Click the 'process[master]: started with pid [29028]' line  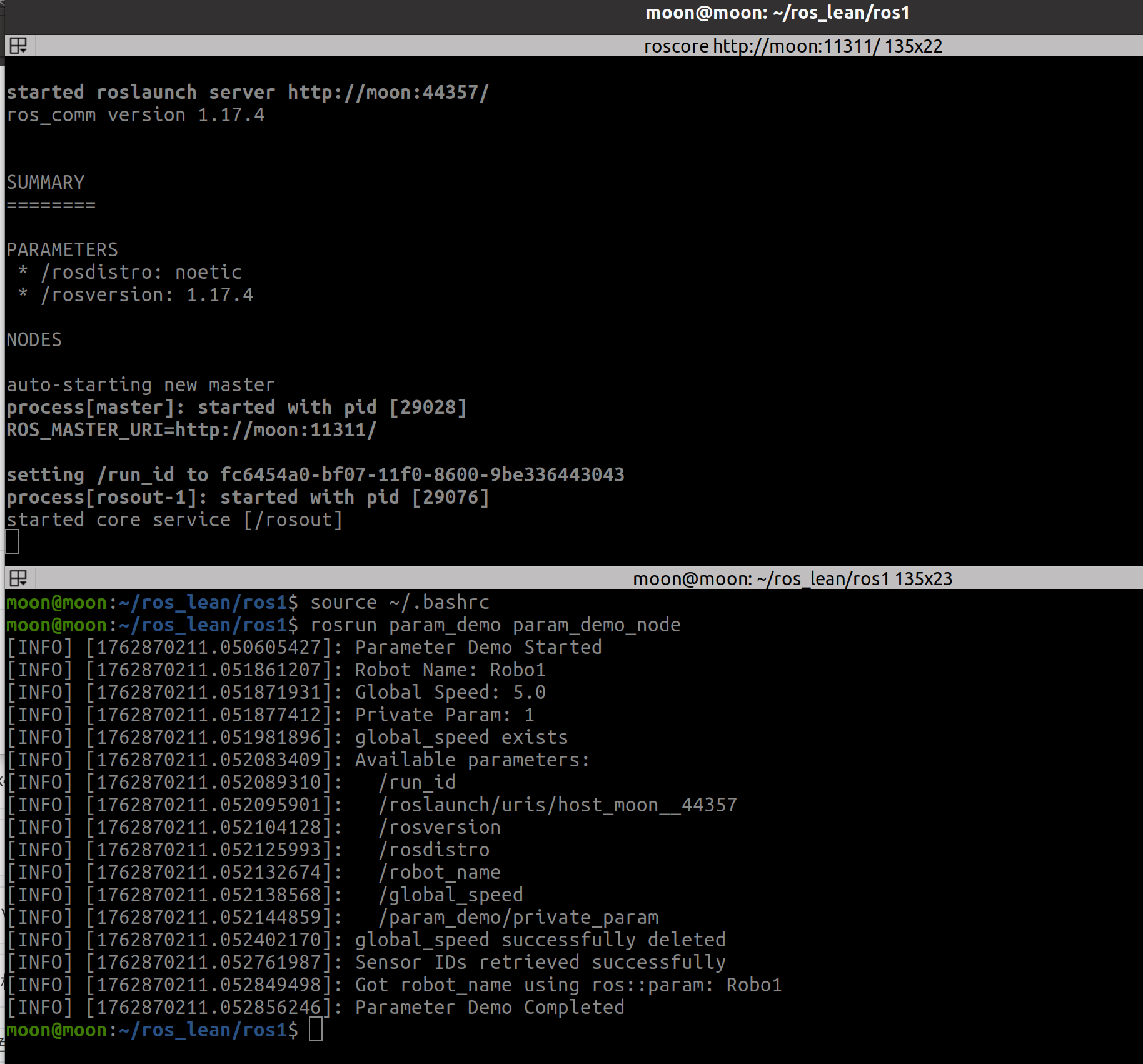(236, 408)
